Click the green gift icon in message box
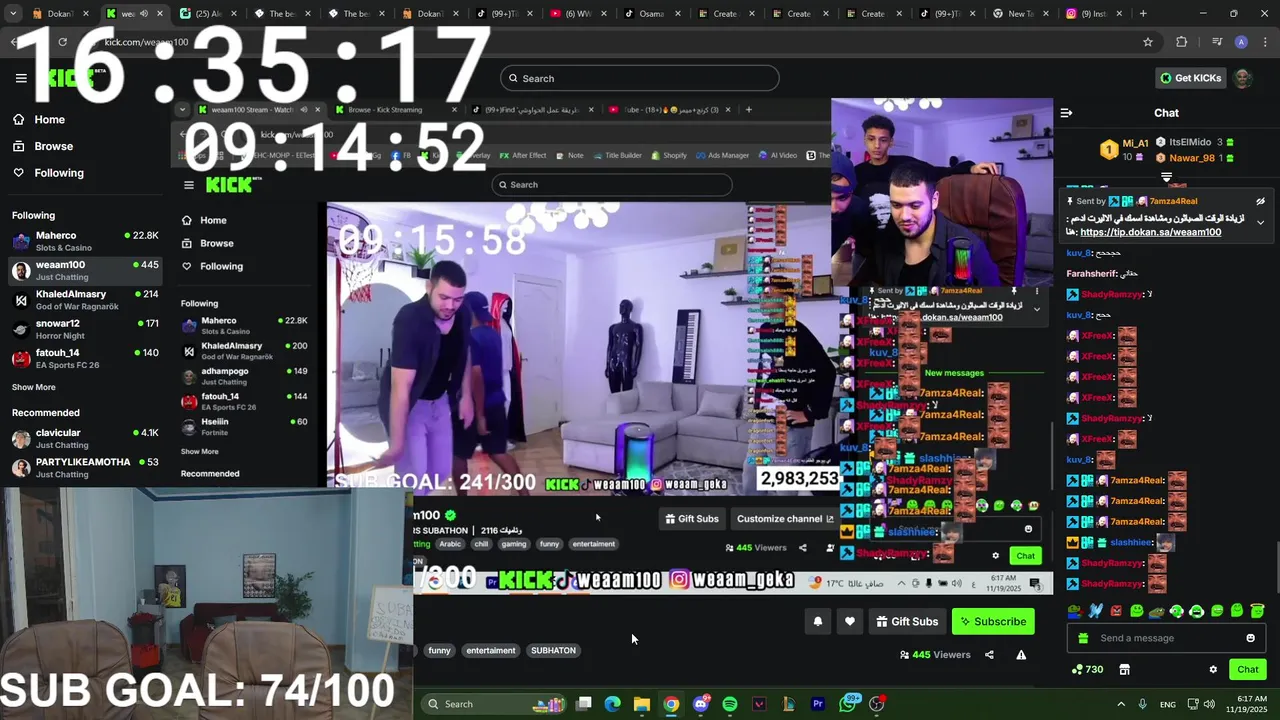 click(1083, 638)
